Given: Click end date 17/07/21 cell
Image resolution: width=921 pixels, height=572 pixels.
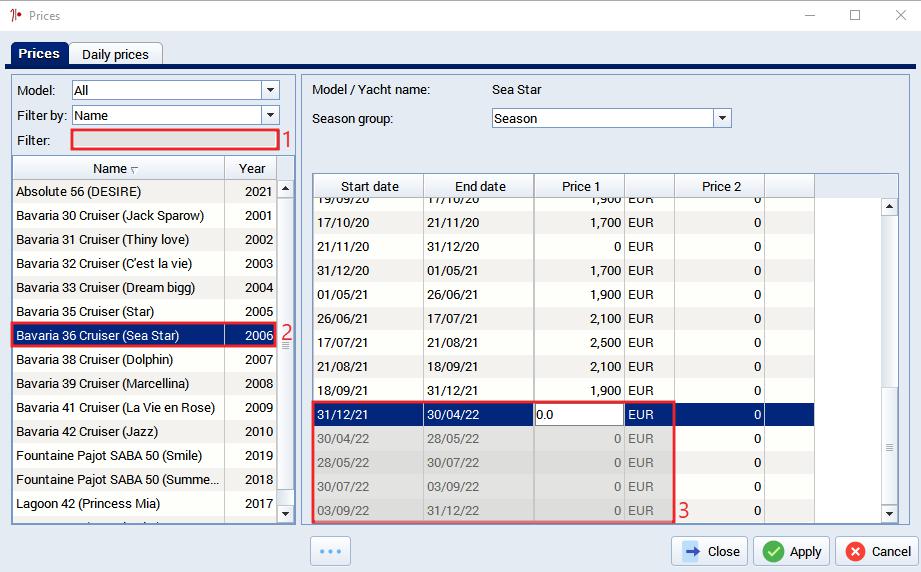Looking at the screenshot, I should pos(479,319).
